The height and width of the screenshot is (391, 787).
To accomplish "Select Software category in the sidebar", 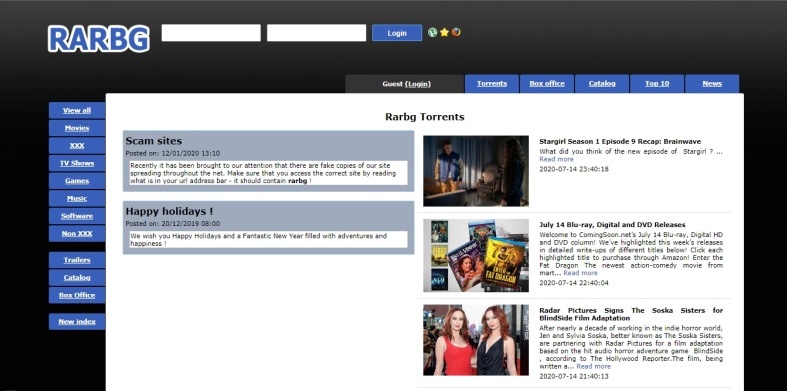I will pos(77,216).
